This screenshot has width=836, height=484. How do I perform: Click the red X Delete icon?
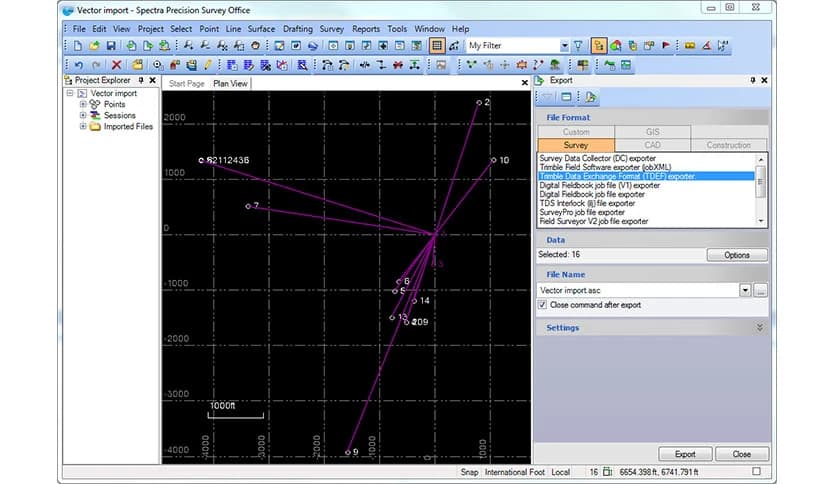point(116,65)
